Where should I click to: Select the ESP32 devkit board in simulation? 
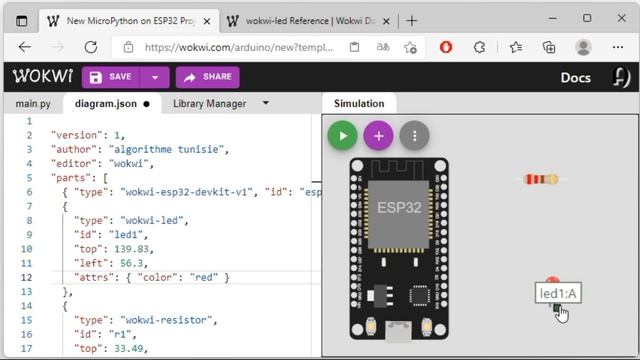click(399, 249)
